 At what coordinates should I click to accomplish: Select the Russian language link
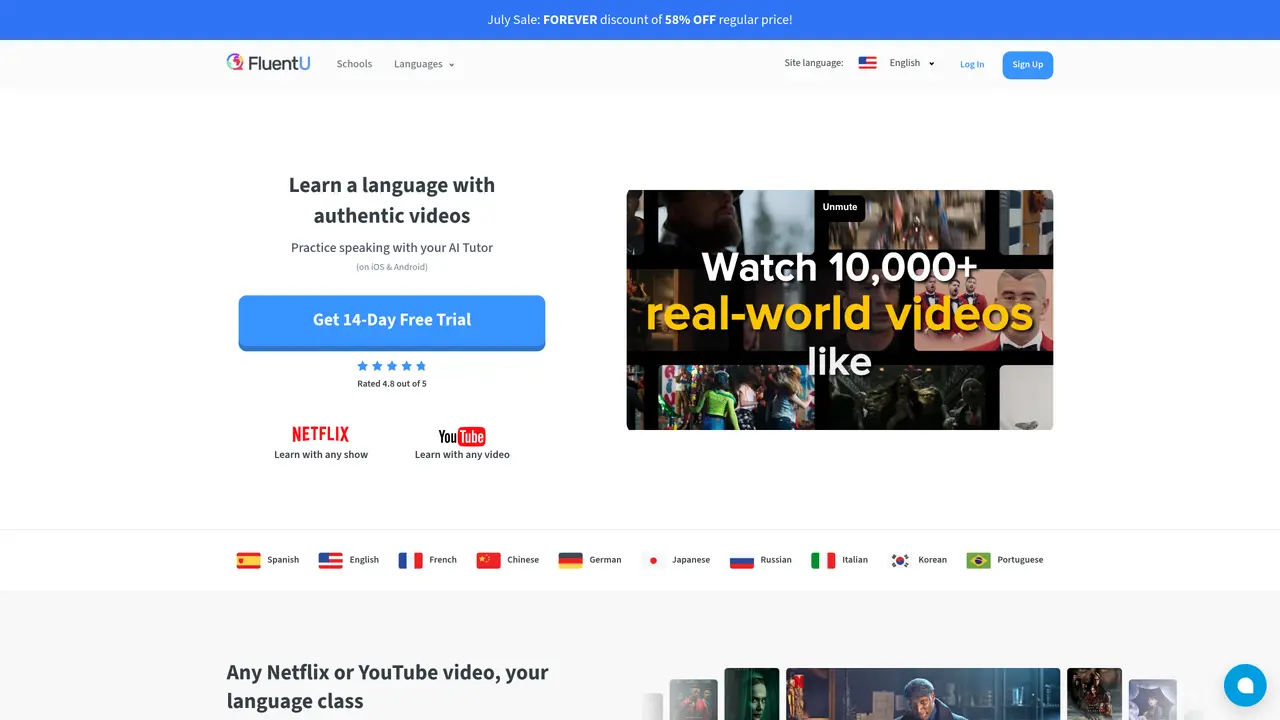pyautogui.click(x=776, y=560)
